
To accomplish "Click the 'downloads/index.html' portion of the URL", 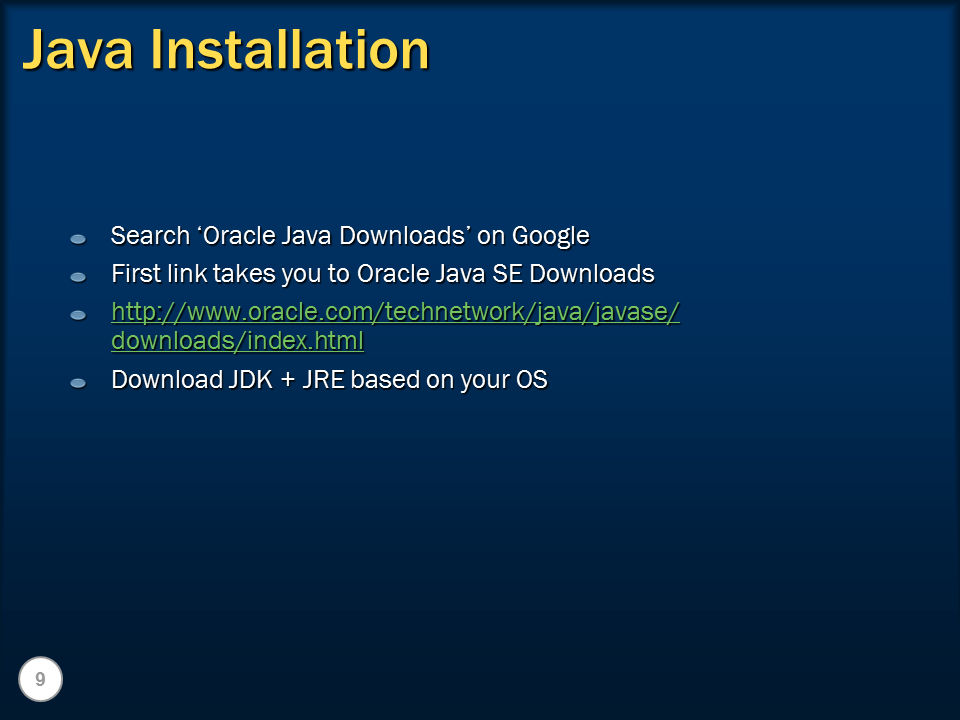I will coord(237,341).
